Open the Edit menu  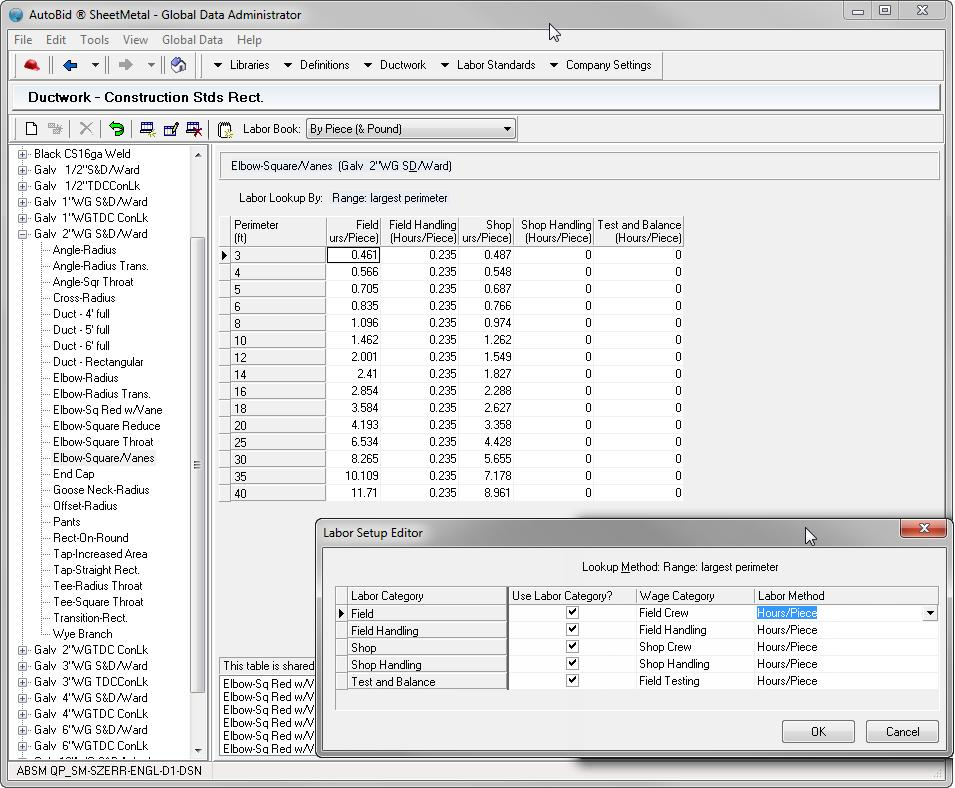(55, 40)
